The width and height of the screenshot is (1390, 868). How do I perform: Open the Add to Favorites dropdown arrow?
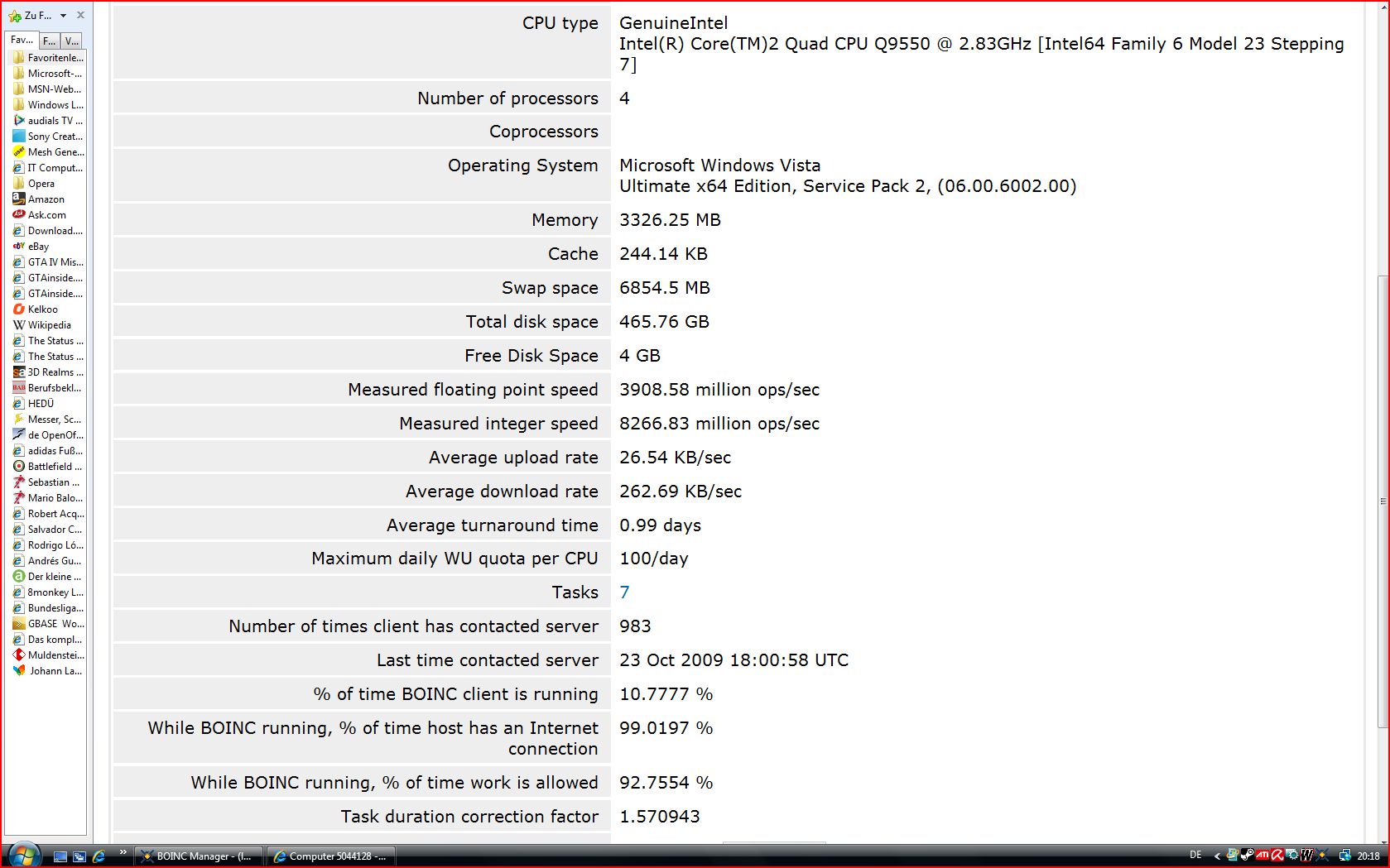pyautogui.click(x=63, y=16)
